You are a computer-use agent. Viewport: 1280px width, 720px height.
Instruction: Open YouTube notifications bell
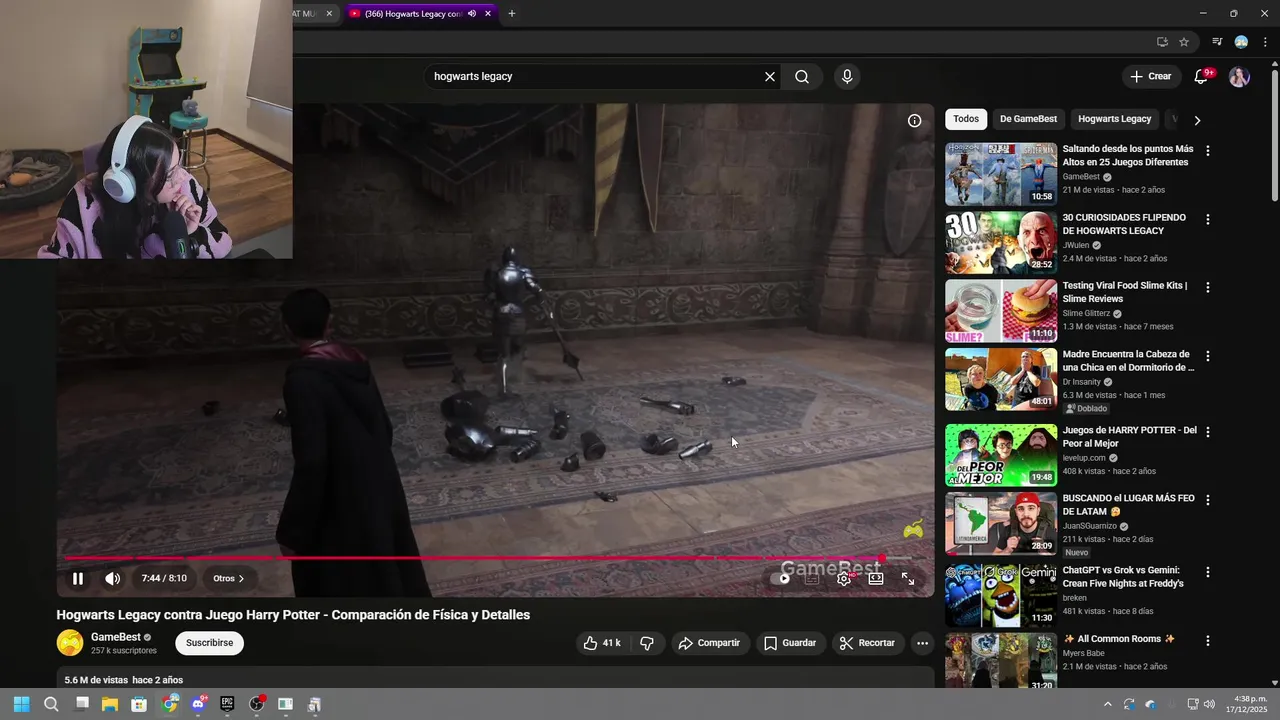1202,76
